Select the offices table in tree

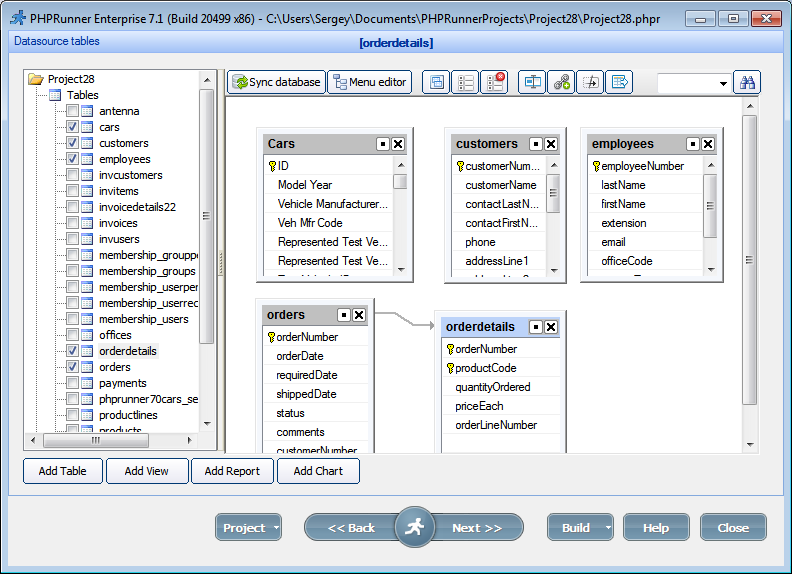[115, 335]
